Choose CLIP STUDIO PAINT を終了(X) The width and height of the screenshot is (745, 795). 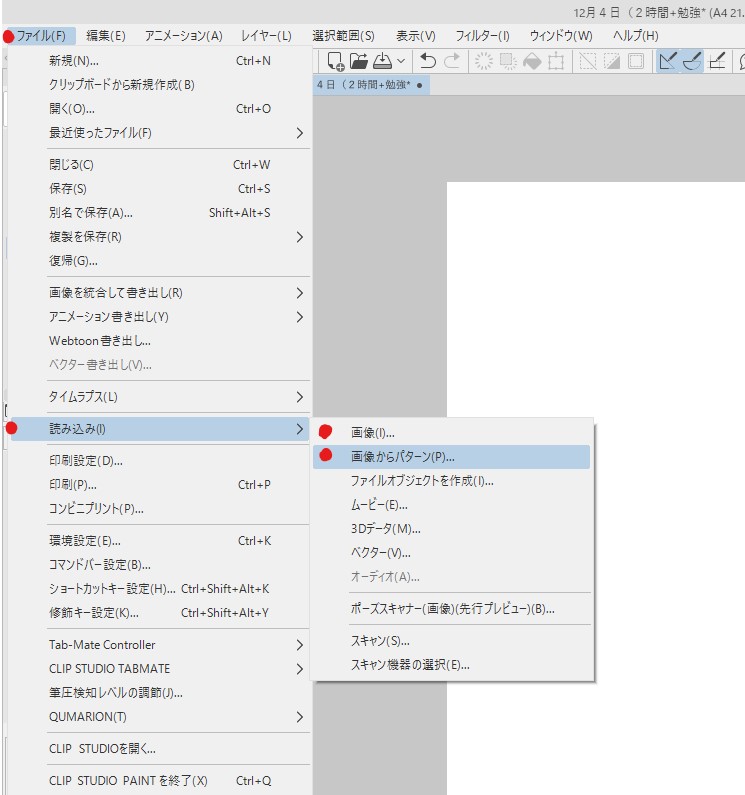pyautogui.click(x=160, y=781)
